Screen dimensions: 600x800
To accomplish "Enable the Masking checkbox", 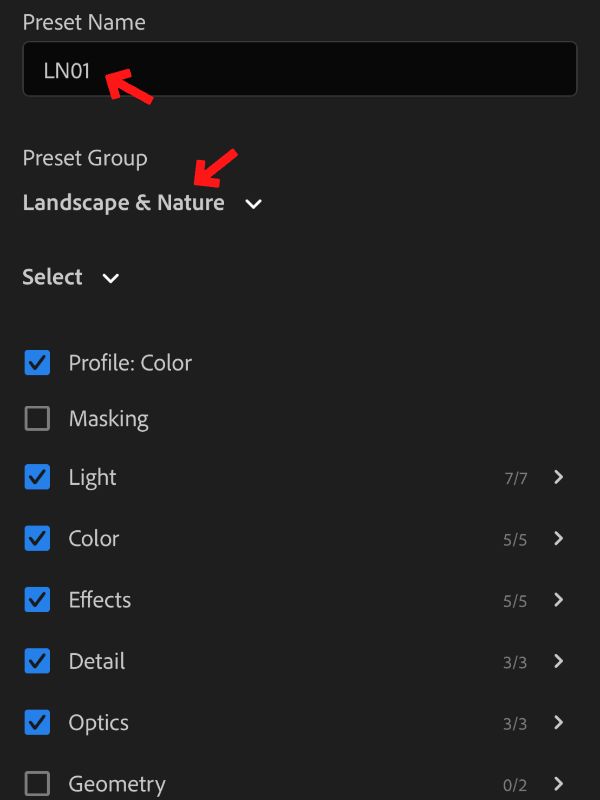I will click(37, 419).
